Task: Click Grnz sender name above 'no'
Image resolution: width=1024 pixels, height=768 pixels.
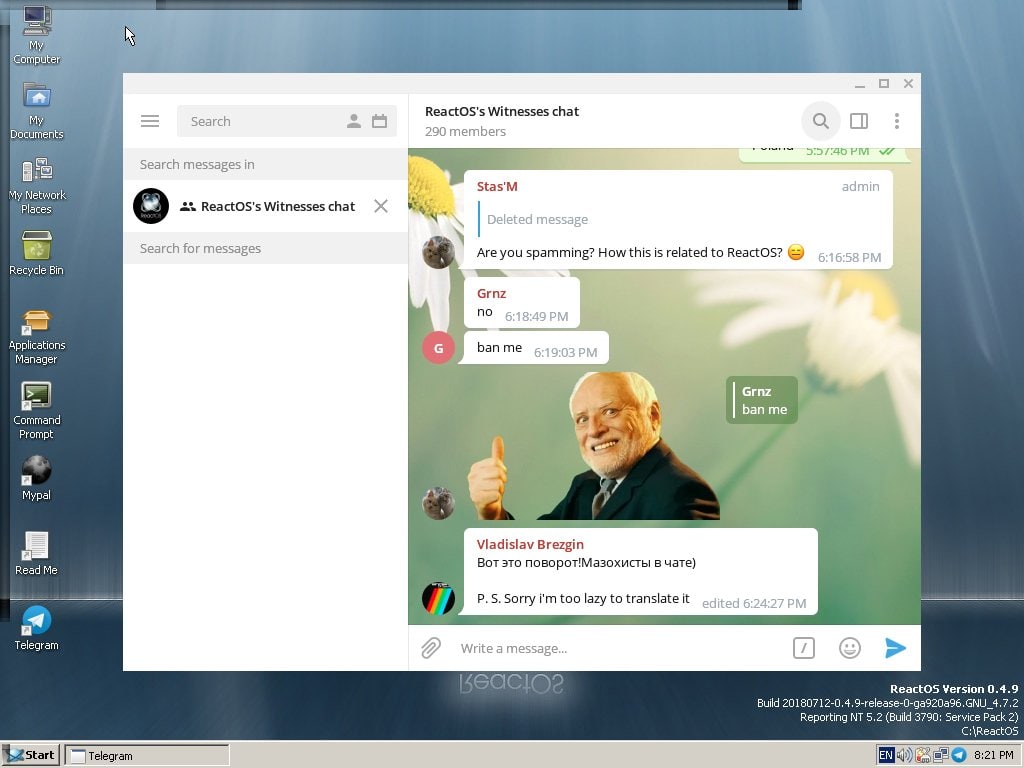Action: click(x=491, y=293)
